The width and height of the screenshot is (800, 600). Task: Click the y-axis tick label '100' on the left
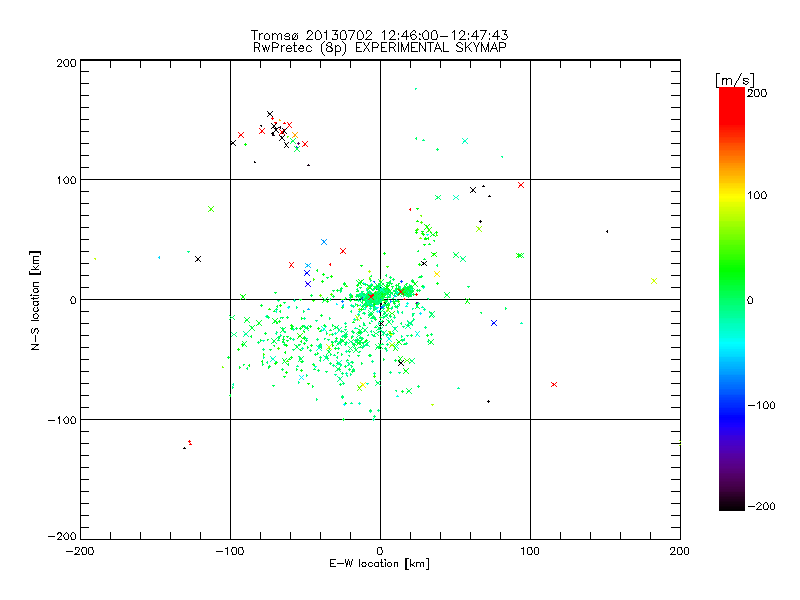click(66, 181)
